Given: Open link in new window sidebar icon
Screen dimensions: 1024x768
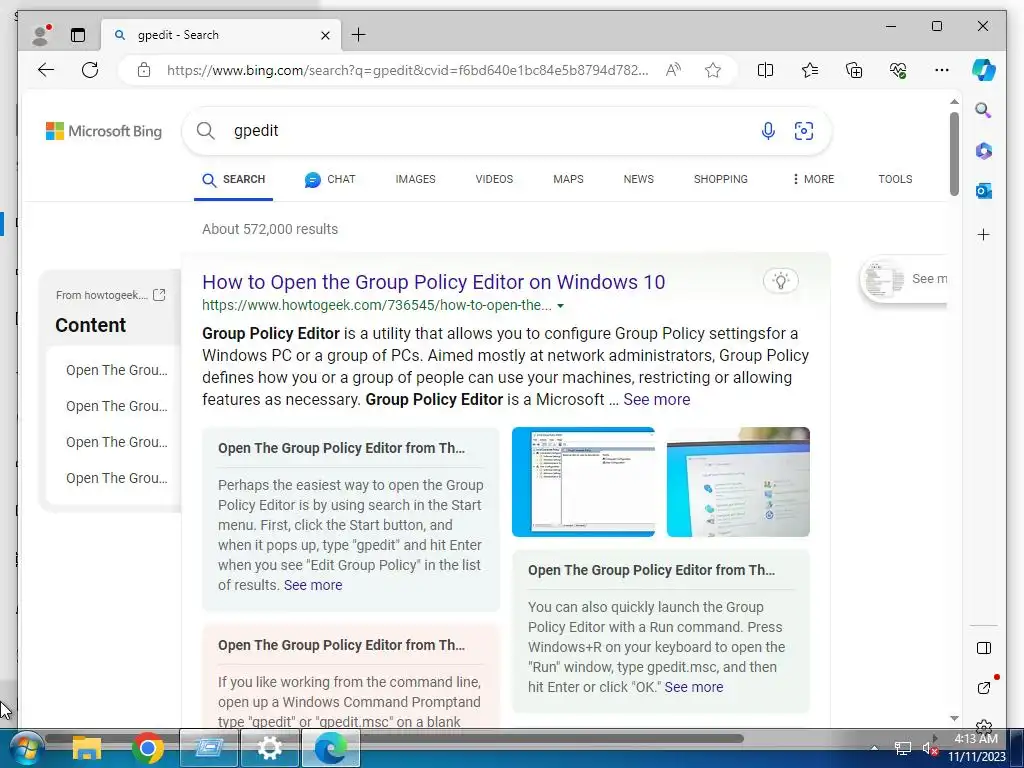Looking at the screenshot, I should coord(984,688).
